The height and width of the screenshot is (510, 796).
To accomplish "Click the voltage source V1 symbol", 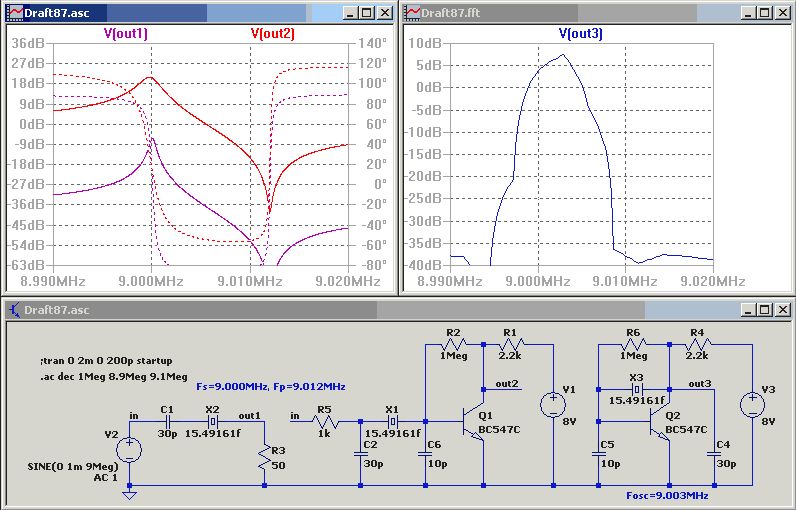I will pos(553,404).
